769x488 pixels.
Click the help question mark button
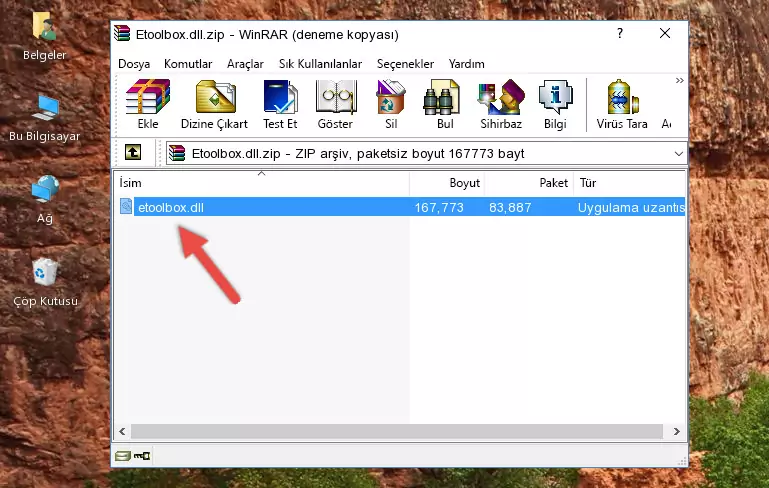pos(620,33)
